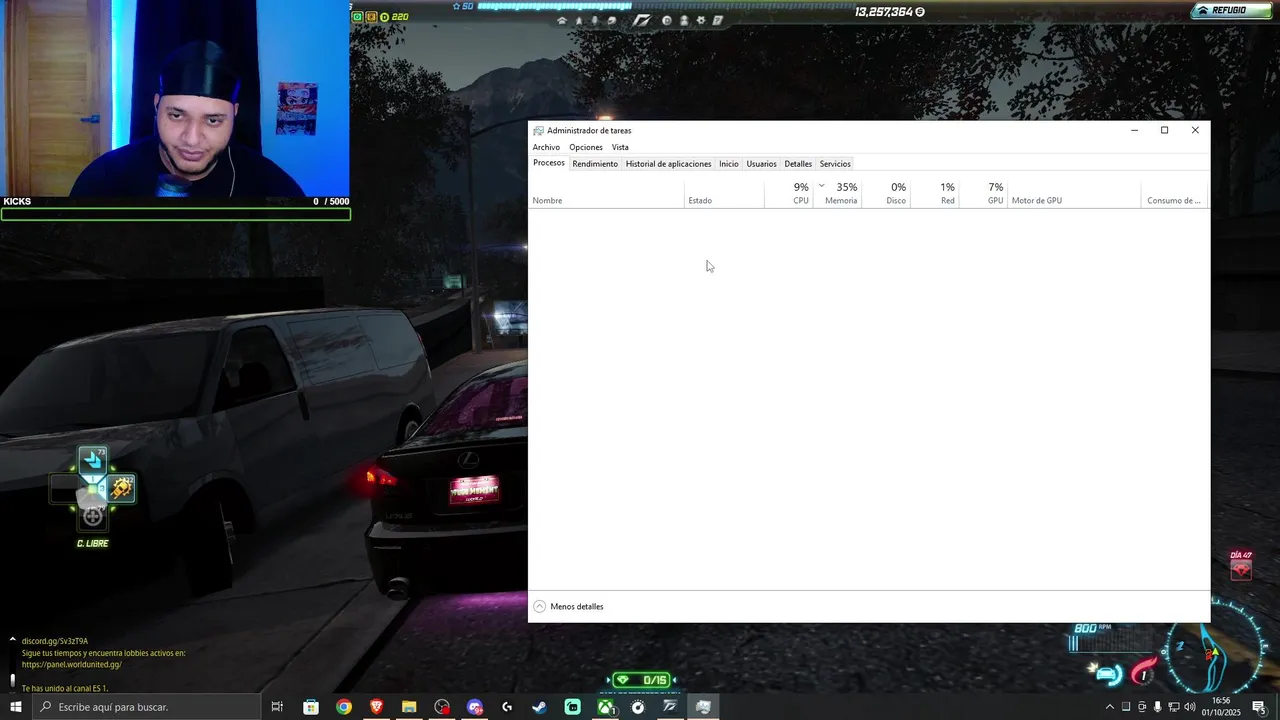The height and width of the screenshot is (720, 1280).
Task: Open File Explorer from taskbar
Action: pos(409,707)
